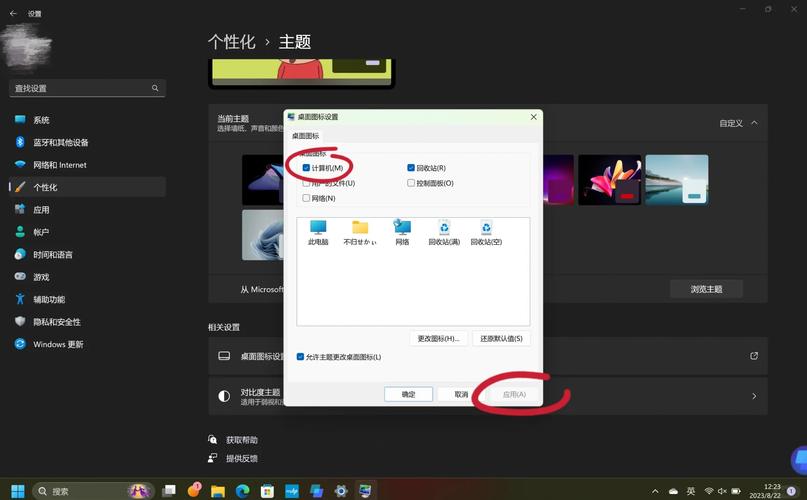The height and width of the screenshot is (500, 807).
Task: Select the 回收站(空) recycle bin icon
Action: tap(486, 232)
